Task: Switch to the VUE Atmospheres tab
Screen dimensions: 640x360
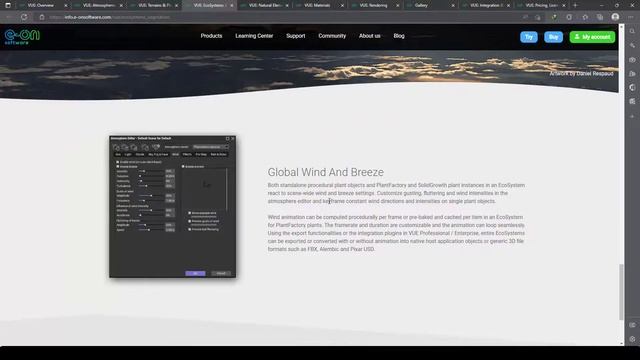Action: pos(98,6)
